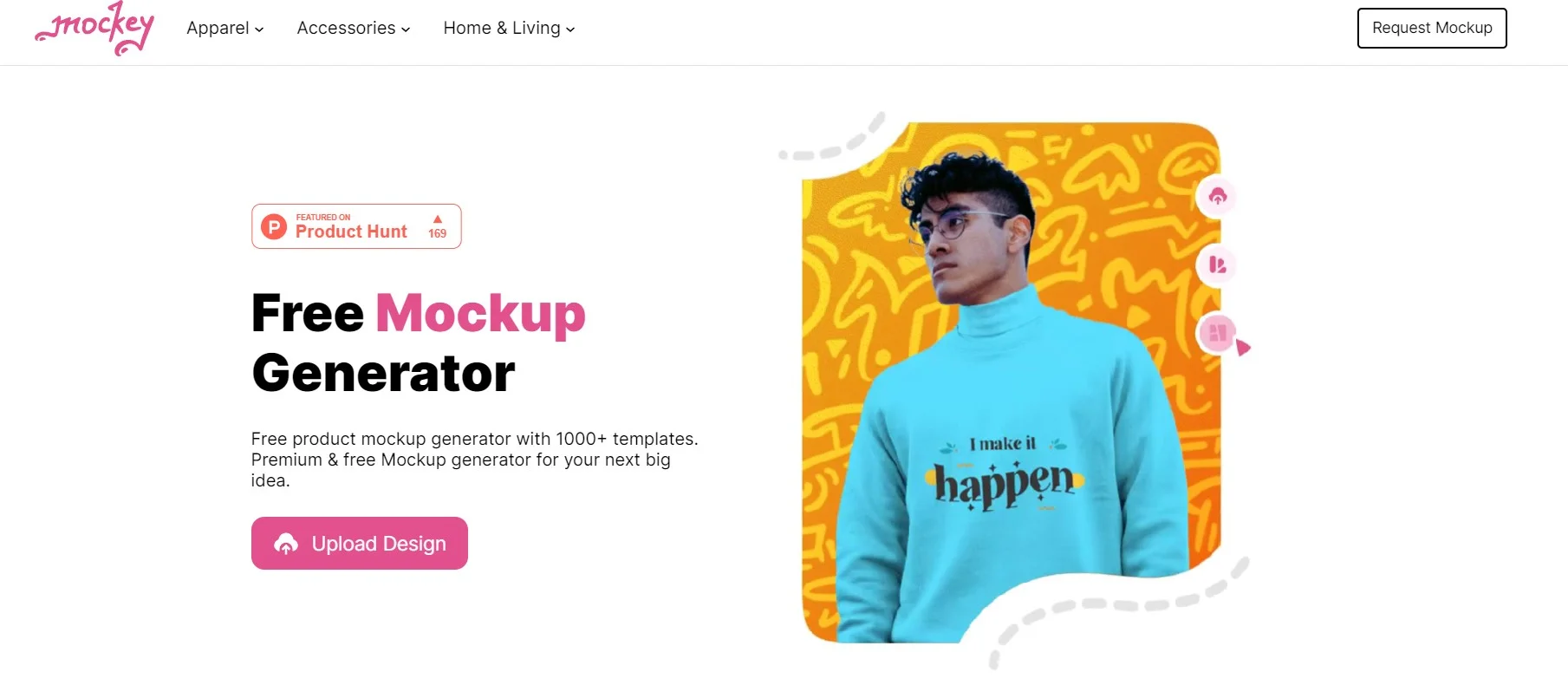Click the pink cursor arrow graphic

coord(1243,348)
